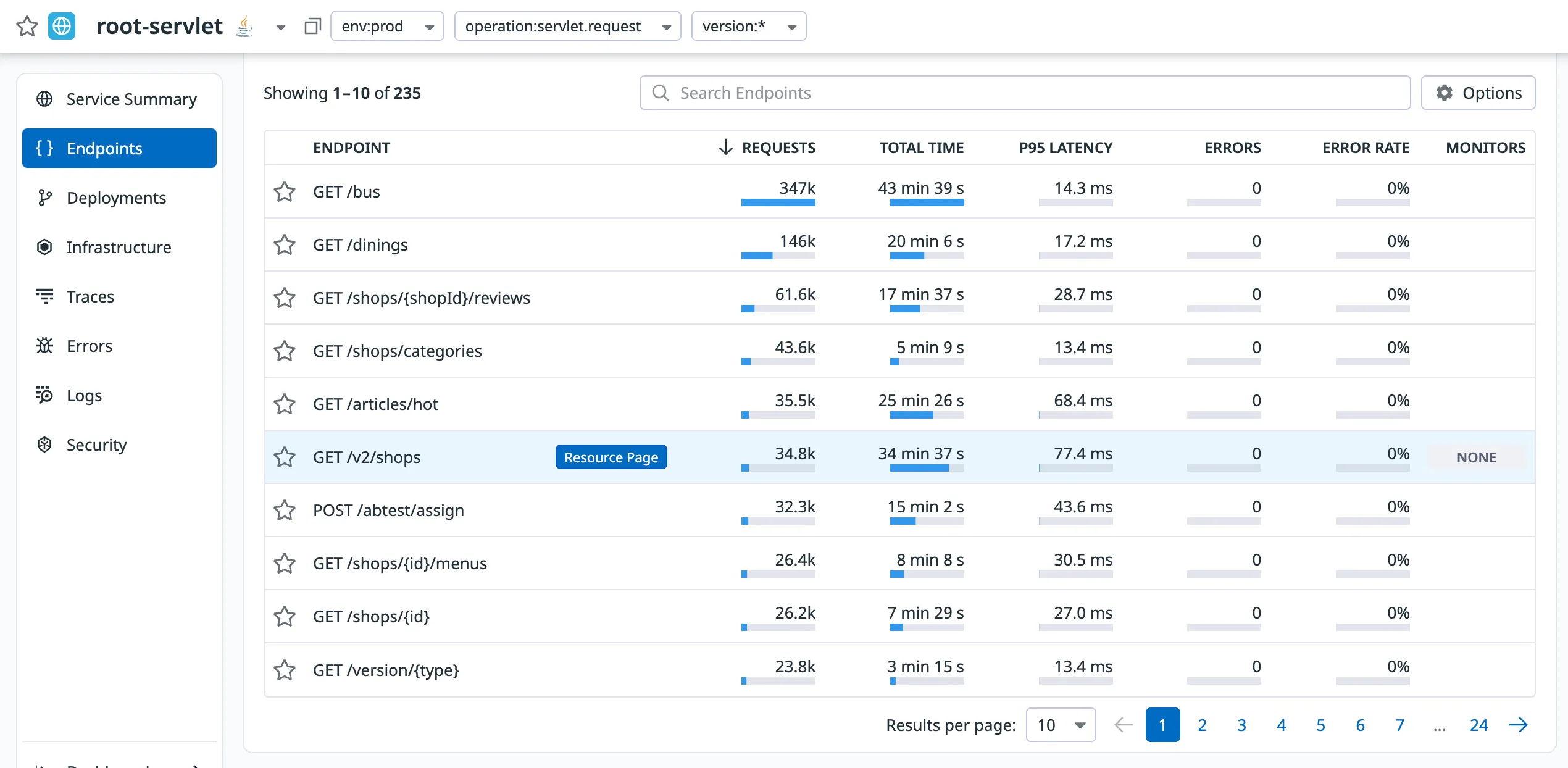Favorite the root-servlet service star
1568x768 pixels.
point(27,27)
